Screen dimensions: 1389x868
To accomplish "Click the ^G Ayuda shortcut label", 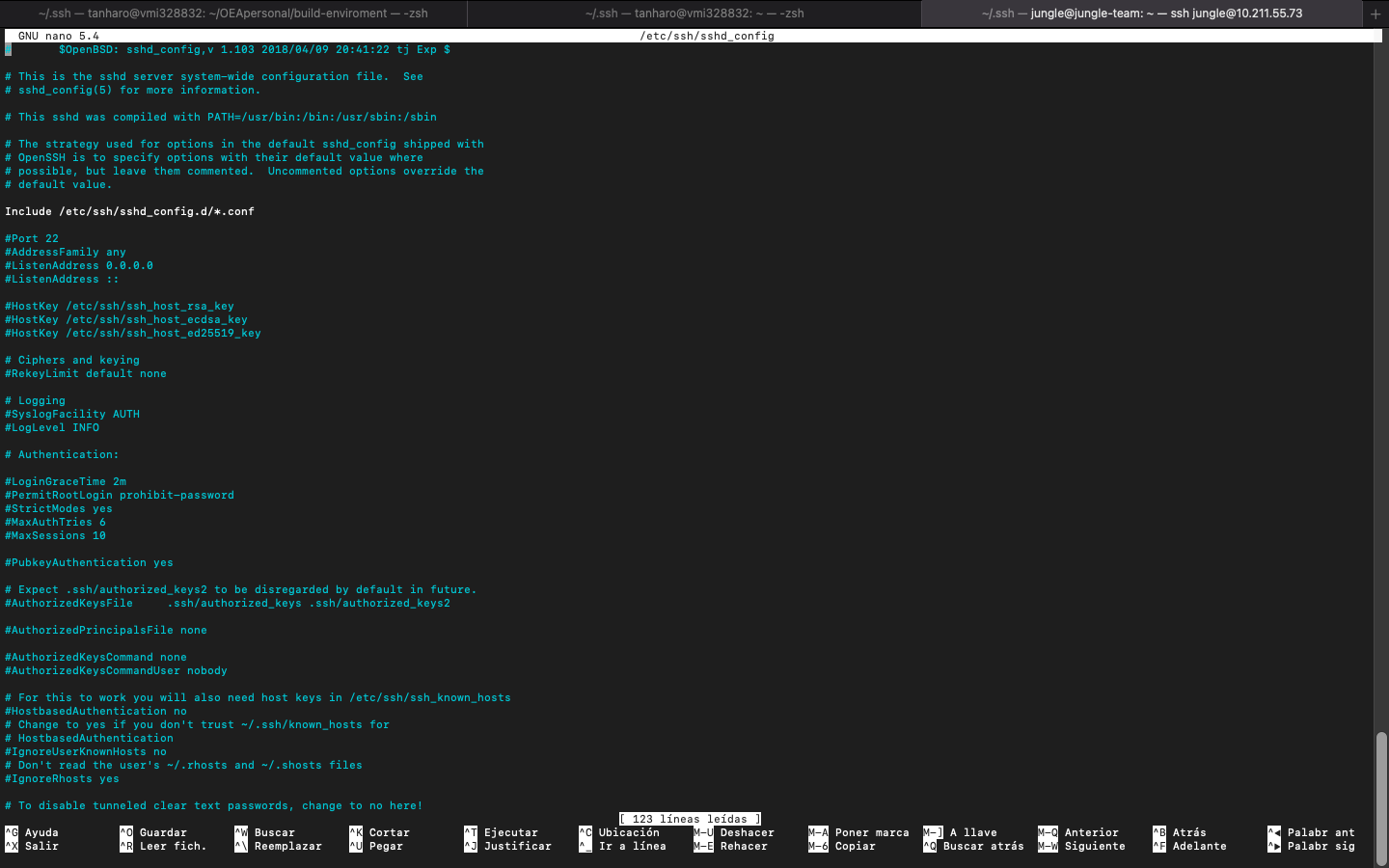I will pyautogui.click(x=32, y=832).
